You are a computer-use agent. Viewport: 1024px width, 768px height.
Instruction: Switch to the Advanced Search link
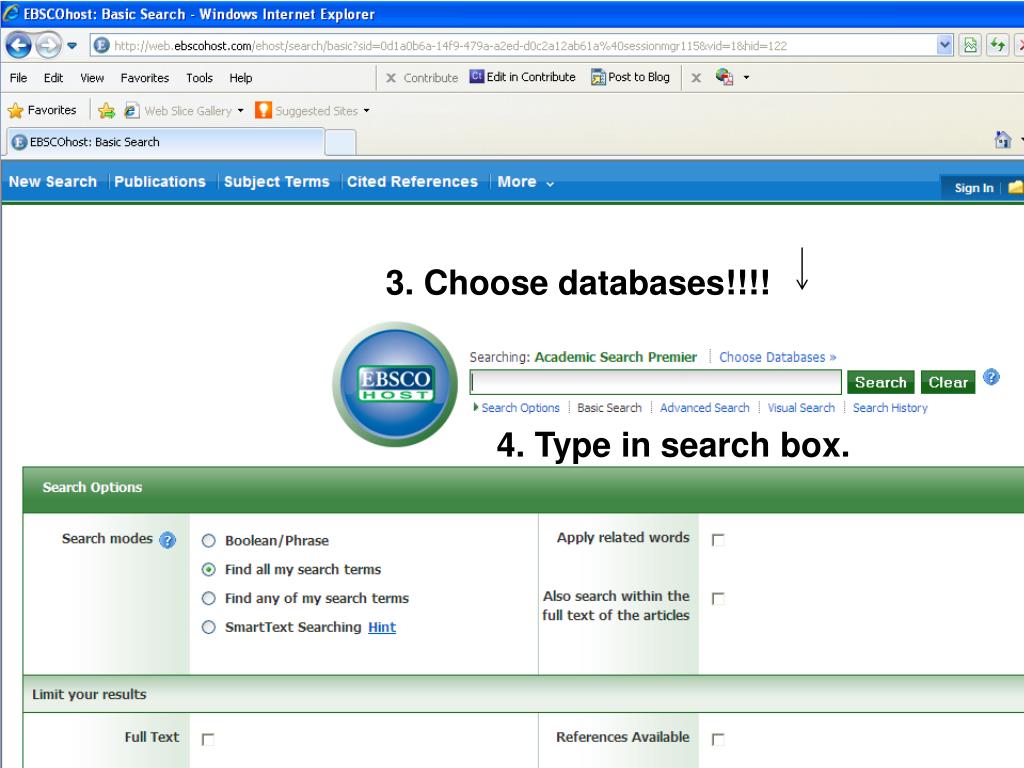pyautogui.click(x=705, y=408)
